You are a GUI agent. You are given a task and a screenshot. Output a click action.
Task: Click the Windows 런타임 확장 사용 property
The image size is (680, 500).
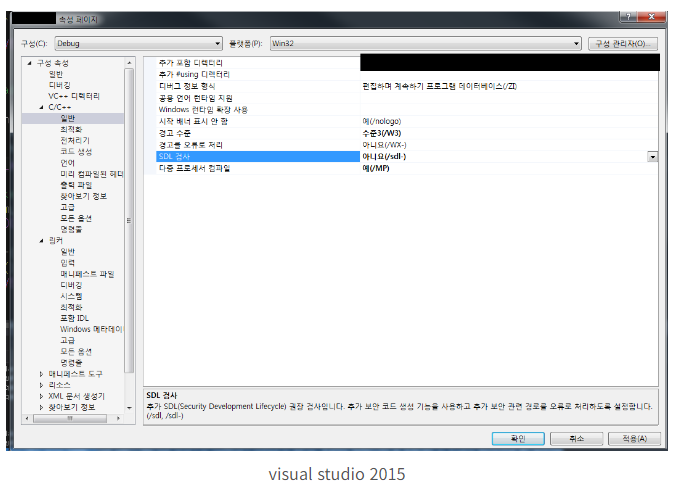click(x=203, y=110)
